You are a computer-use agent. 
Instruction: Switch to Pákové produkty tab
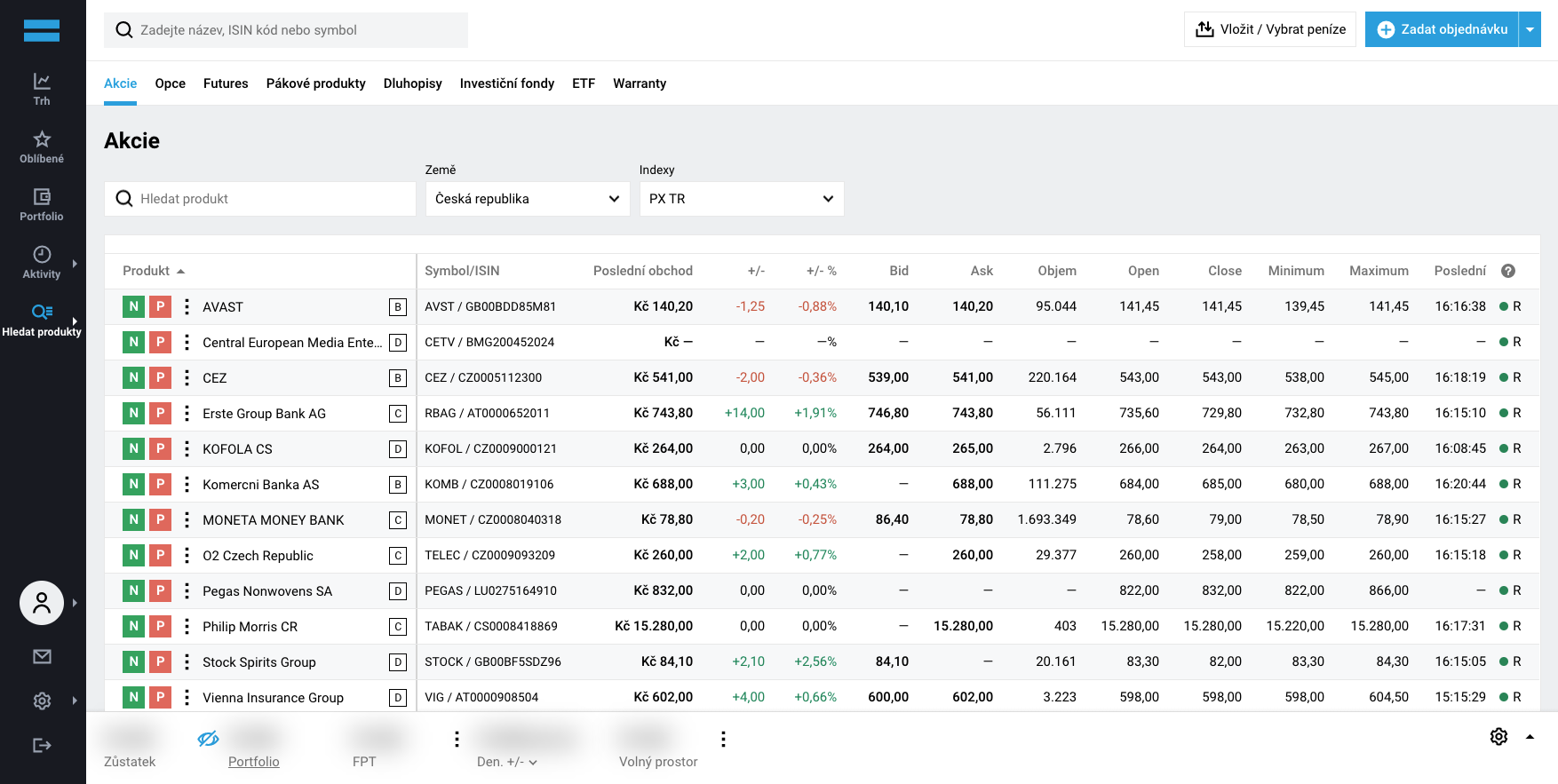click(x=315, y=83)
